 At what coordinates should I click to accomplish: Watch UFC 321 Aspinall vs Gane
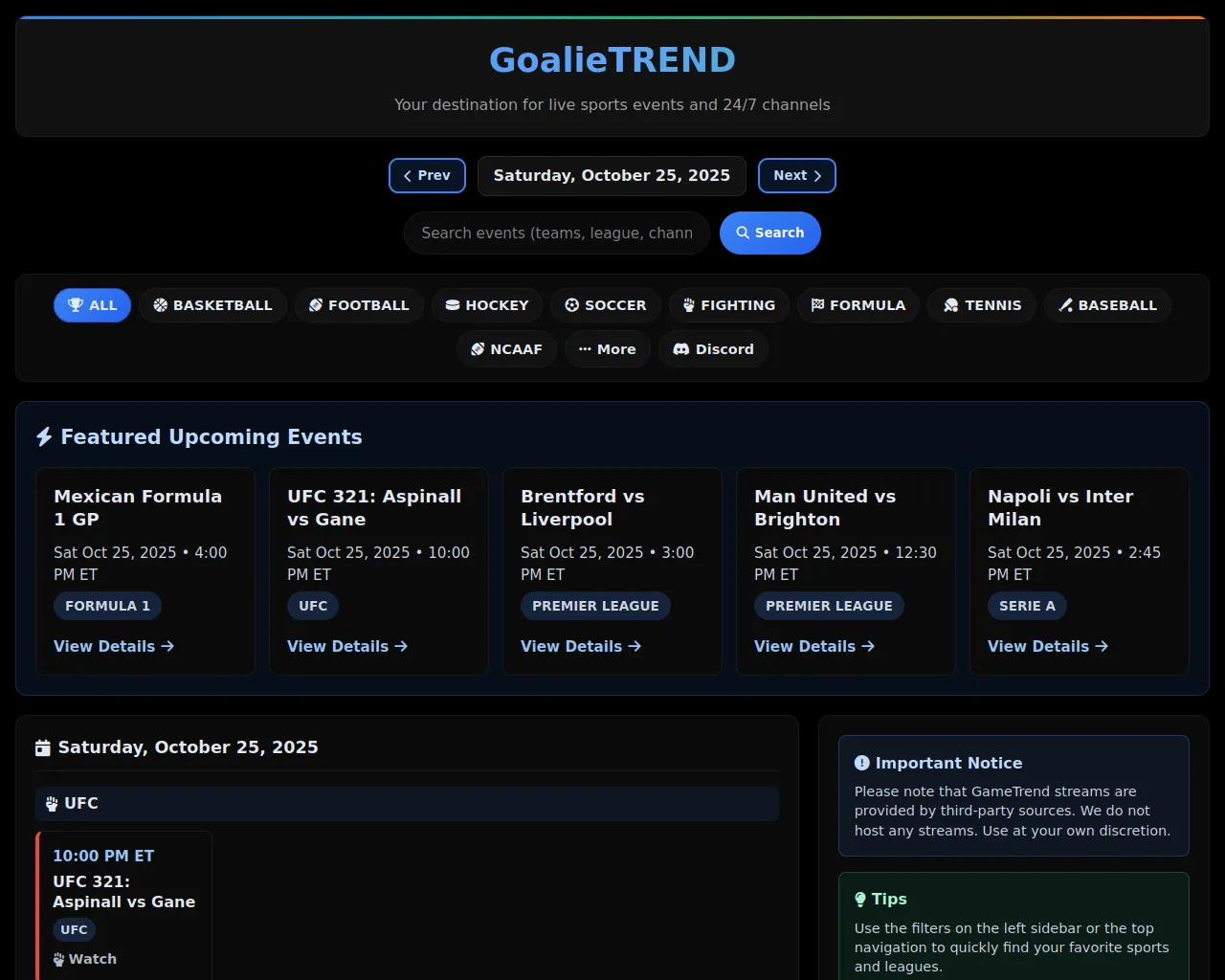pyautogui.click(x=85, y=959)
